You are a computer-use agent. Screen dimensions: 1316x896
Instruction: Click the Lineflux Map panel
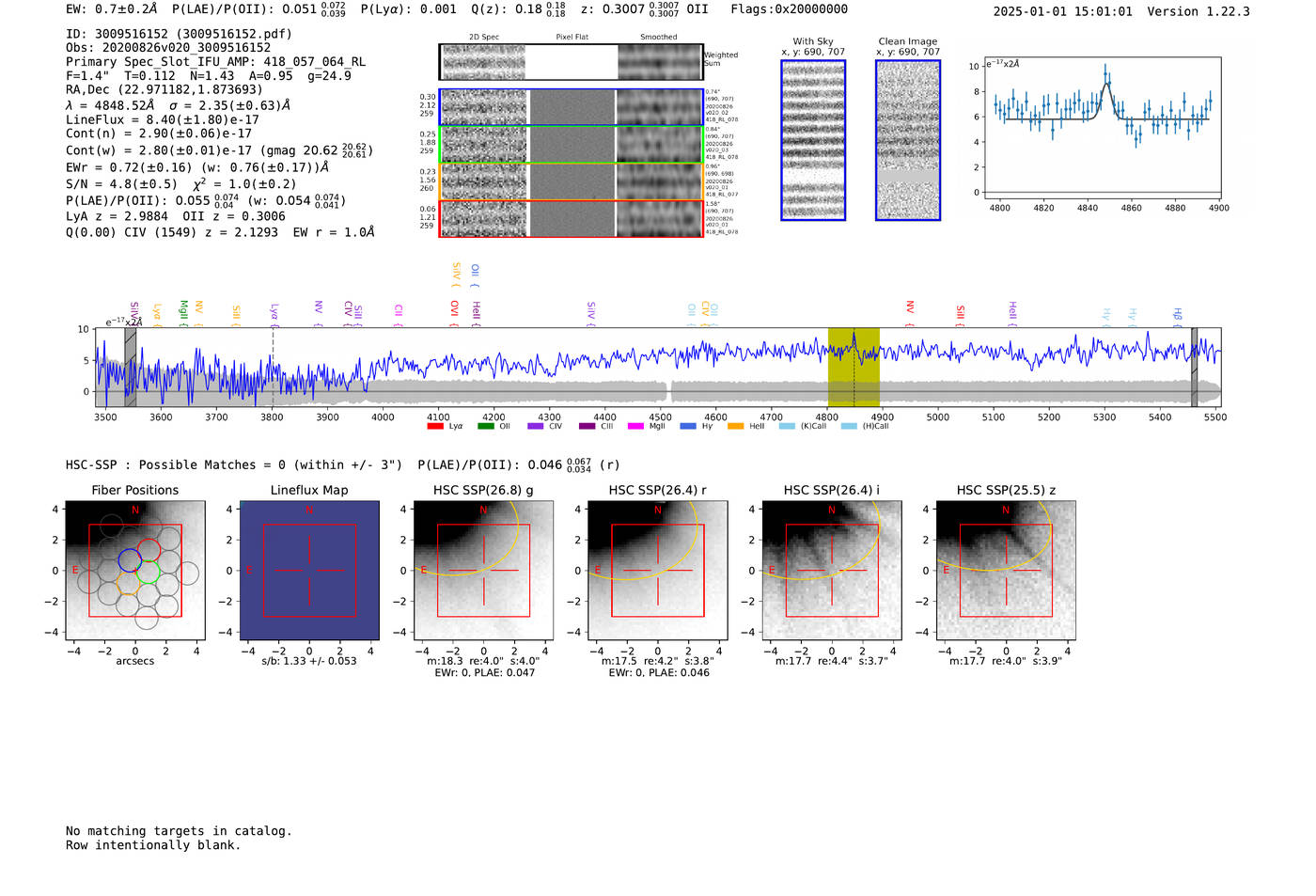(x=309, y=570)
